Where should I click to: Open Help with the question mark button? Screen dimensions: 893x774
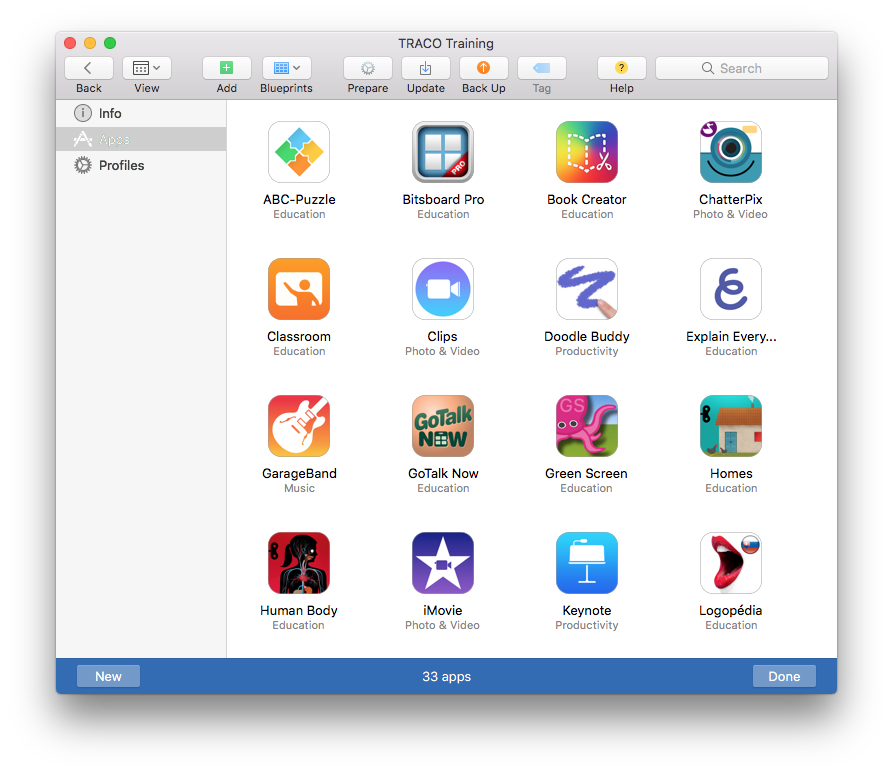coord(621,68)
